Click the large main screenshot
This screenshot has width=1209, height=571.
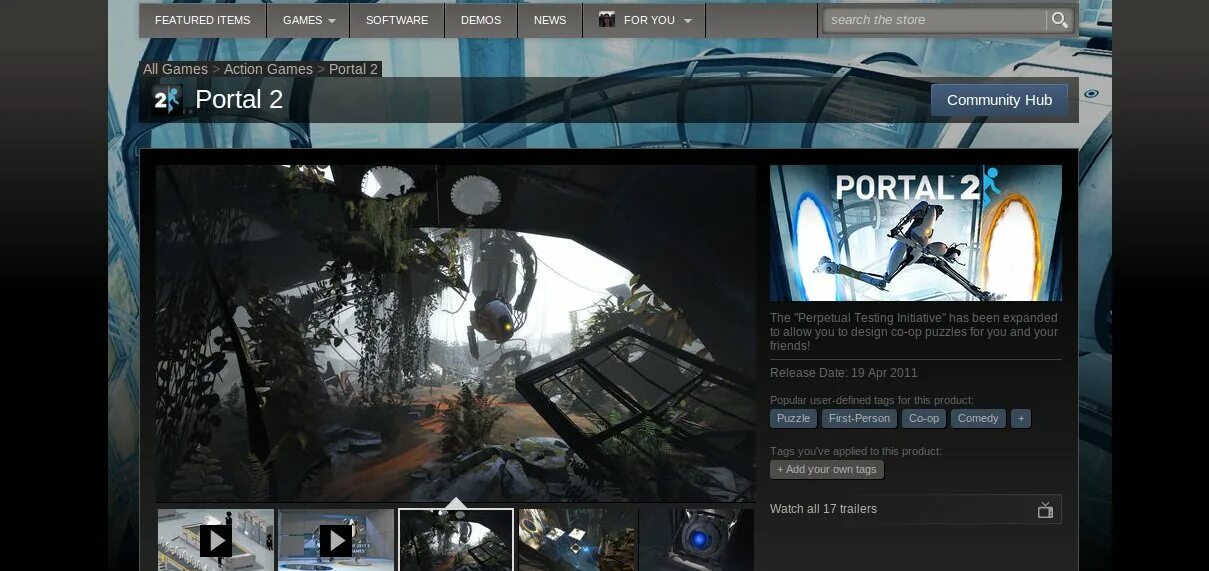[456, 333]
